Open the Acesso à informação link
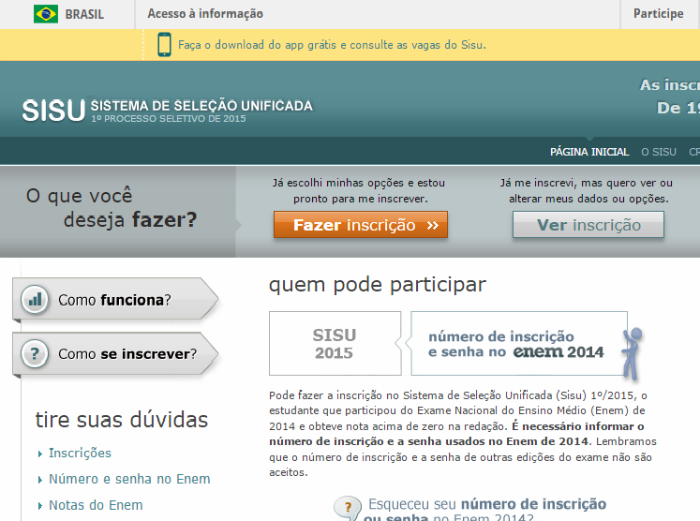700x521 pixels. [x=205, y=14]
